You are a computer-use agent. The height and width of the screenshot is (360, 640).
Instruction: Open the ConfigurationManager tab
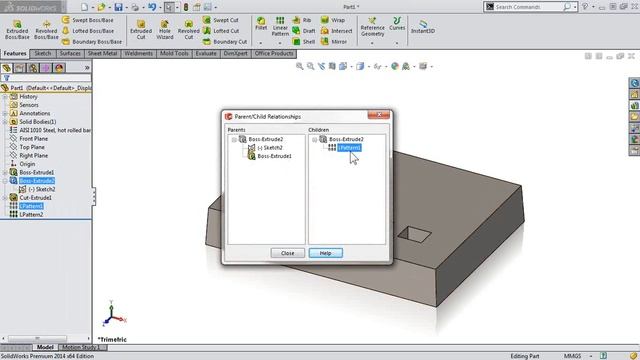[33, 68]
